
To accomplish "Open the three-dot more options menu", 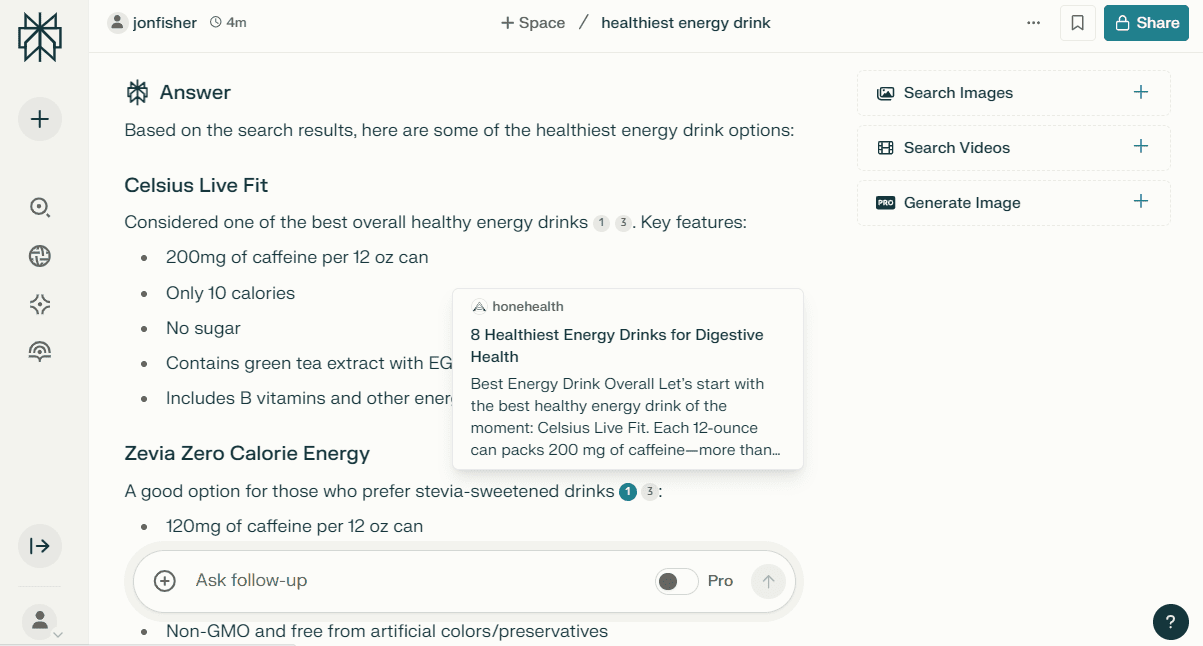I will pos(1034,23).
